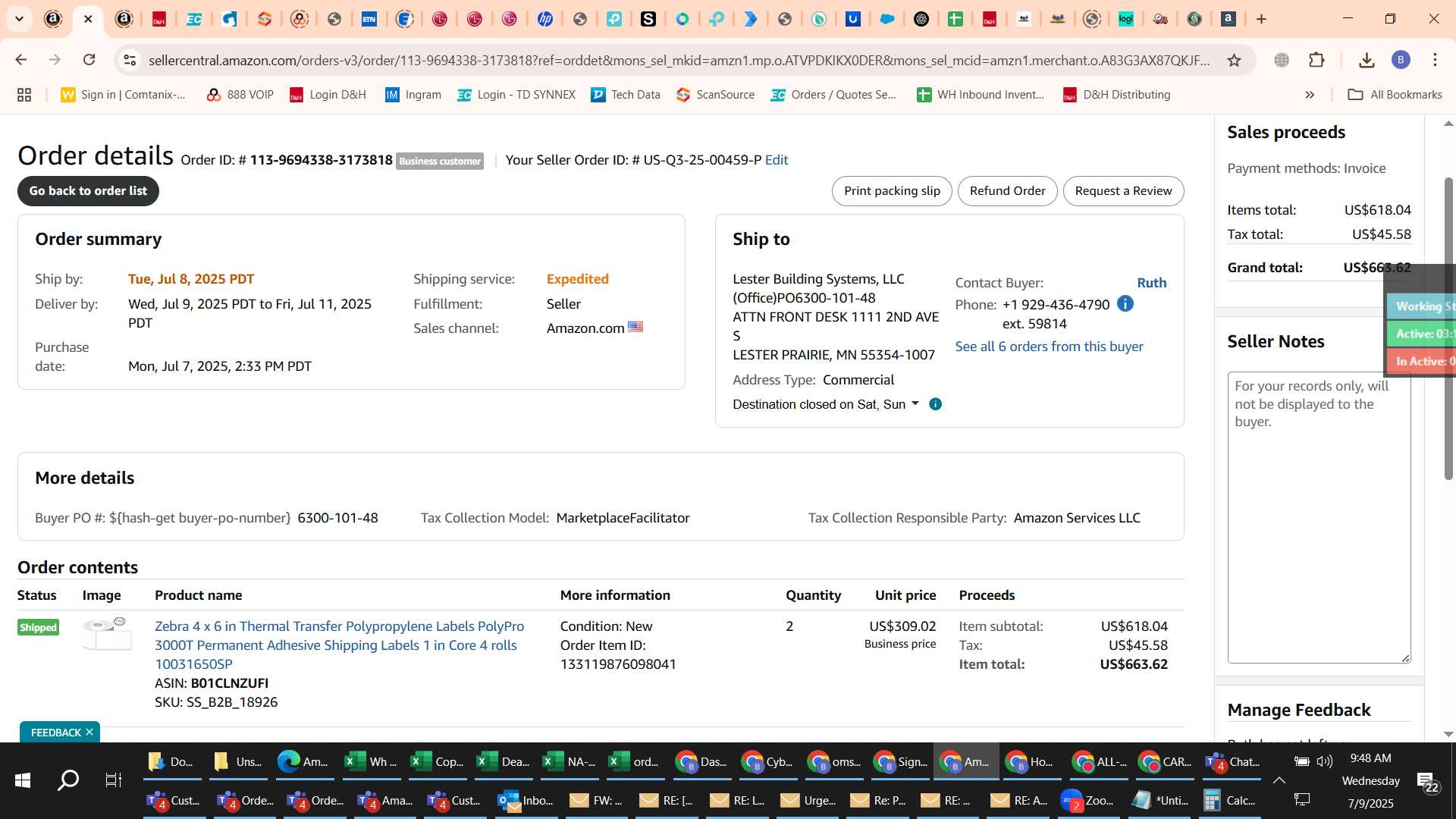Bookmark this page with the star icon
The image size is (1456, 819).
[1234, 60]
